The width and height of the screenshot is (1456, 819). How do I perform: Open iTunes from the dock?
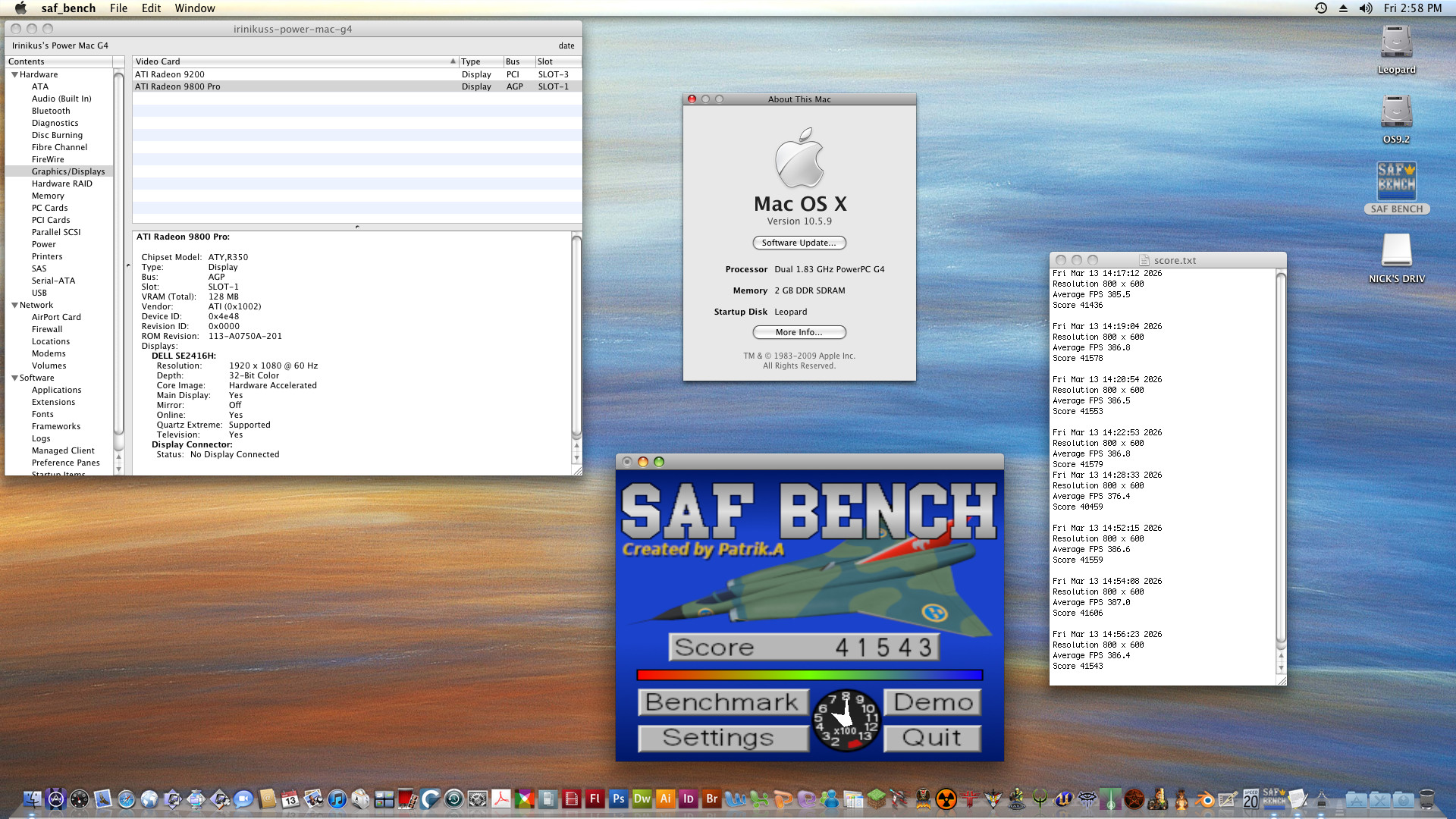337,799
